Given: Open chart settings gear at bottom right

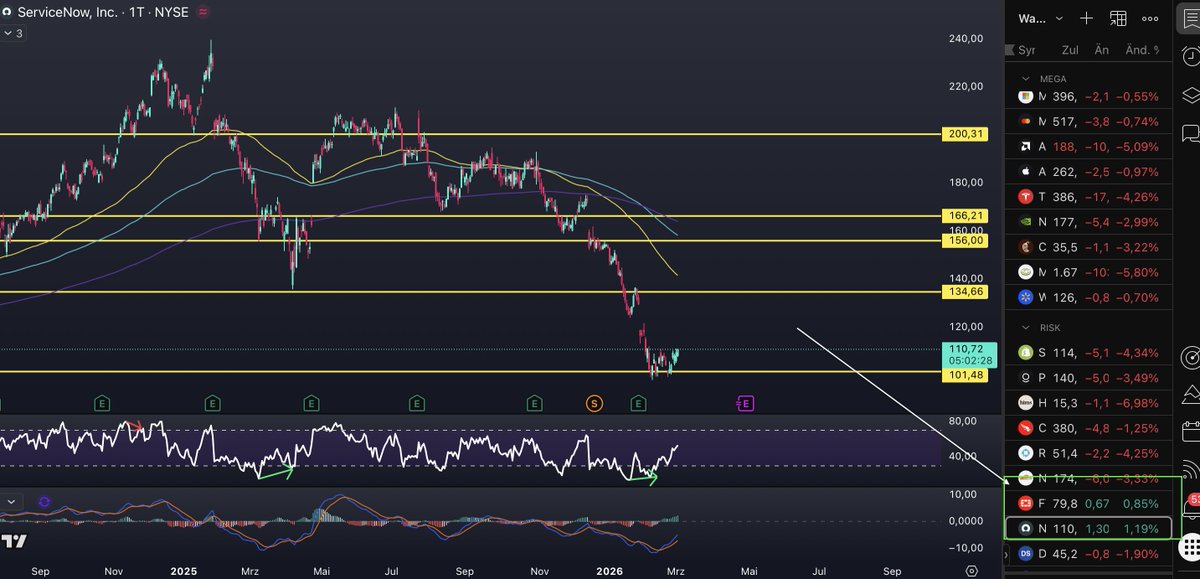Looking at the screenshot, I should pyautogui.click(x=972, y=570).
